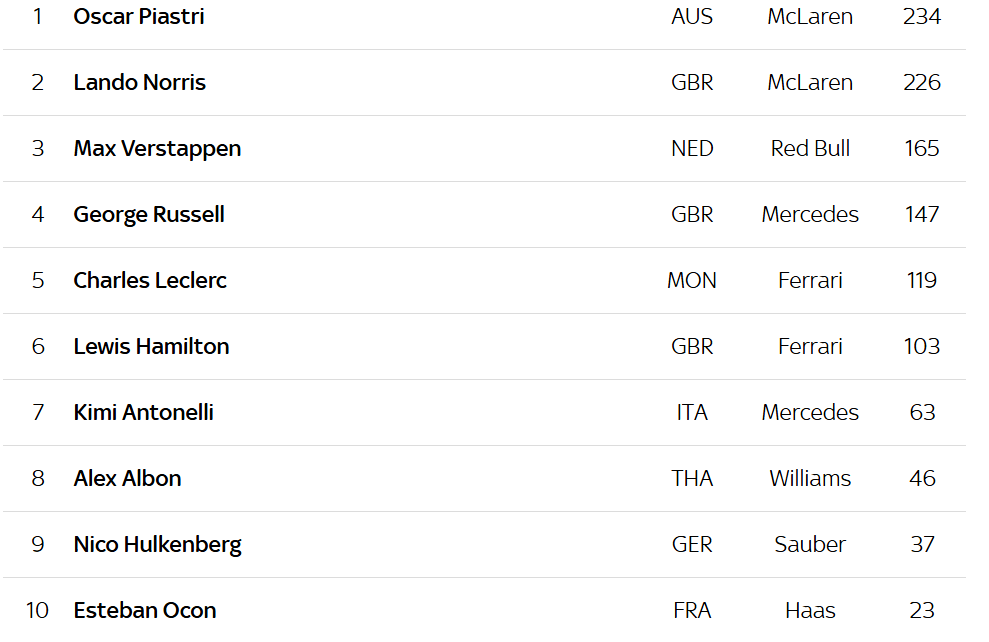Select the Haas team name
Screen dimensions: 989x642
point(810,611)
